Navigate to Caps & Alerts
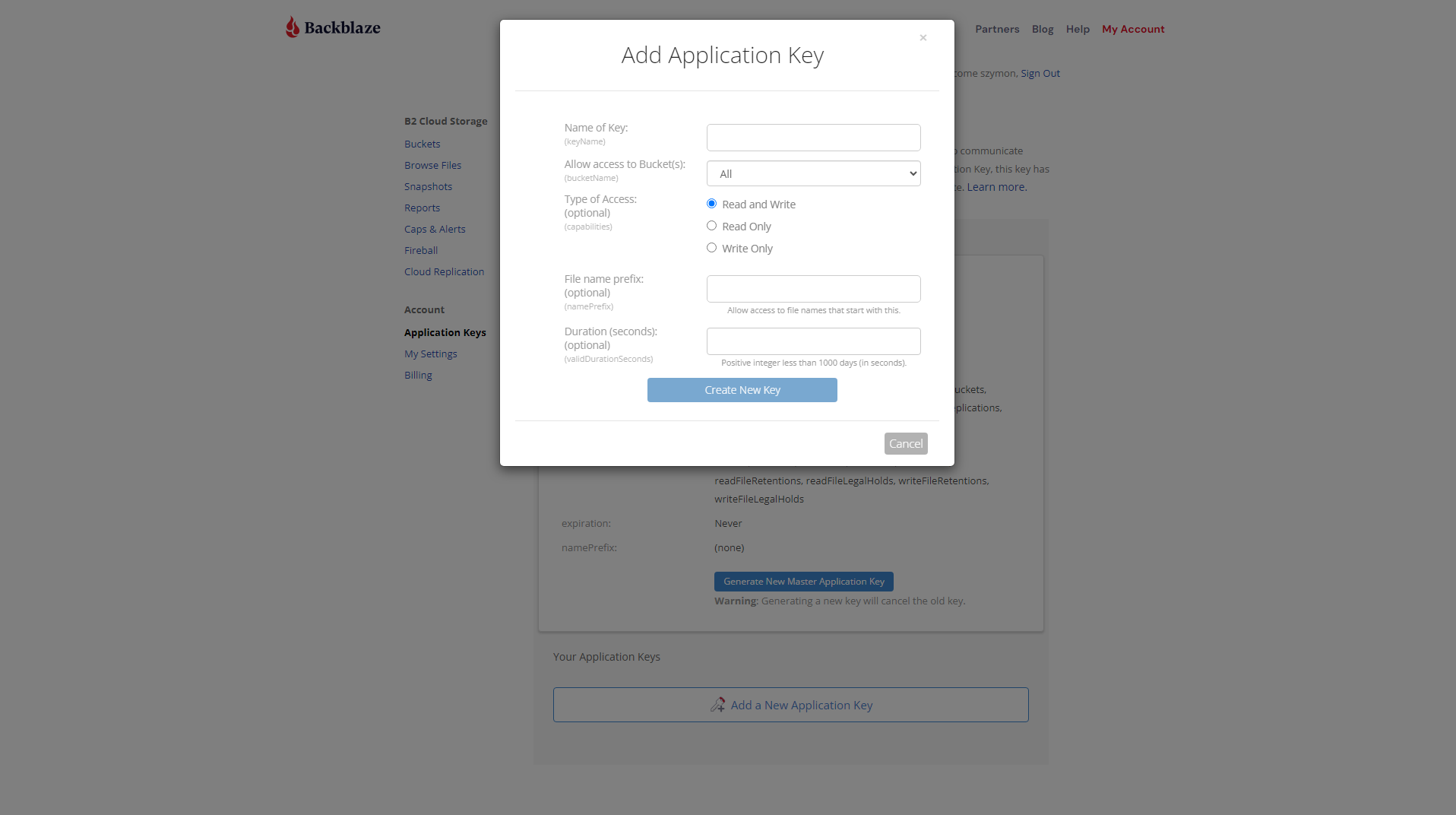The height and width of the screenshot is (815, 1456). pyautogui.click(x=435, y=229)
